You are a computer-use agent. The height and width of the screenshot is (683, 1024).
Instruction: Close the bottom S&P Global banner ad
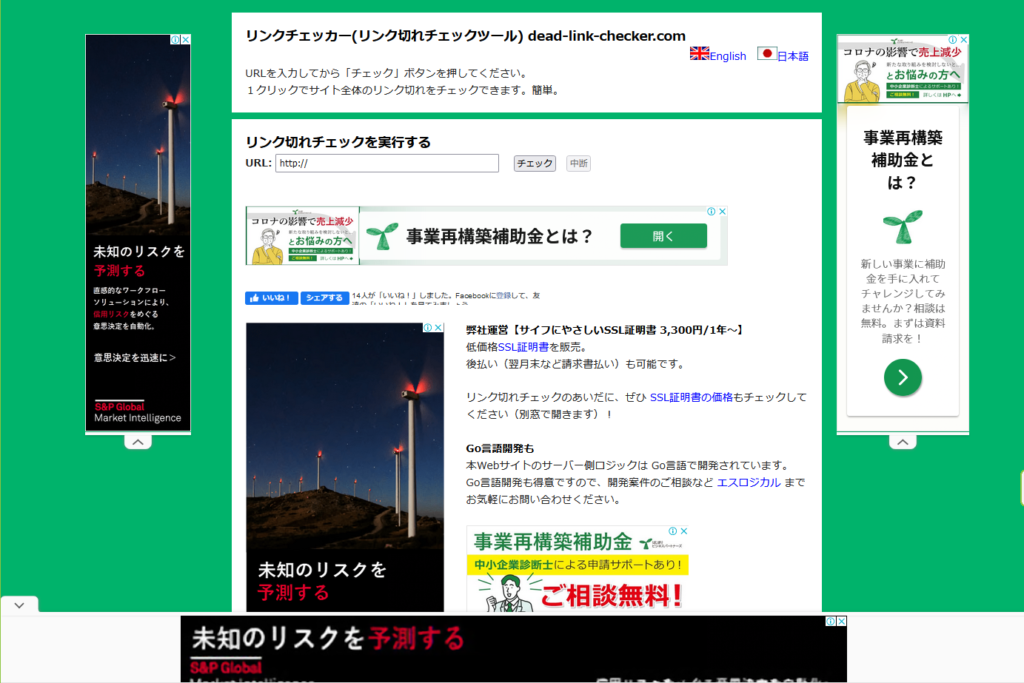841,621
